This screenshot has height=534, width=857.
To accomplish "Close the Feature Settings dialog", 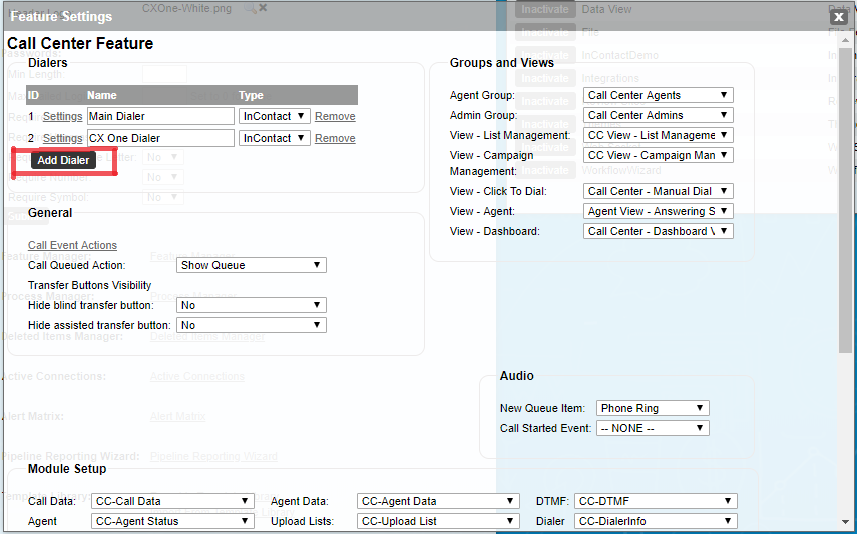I will (x=838, y=16).
